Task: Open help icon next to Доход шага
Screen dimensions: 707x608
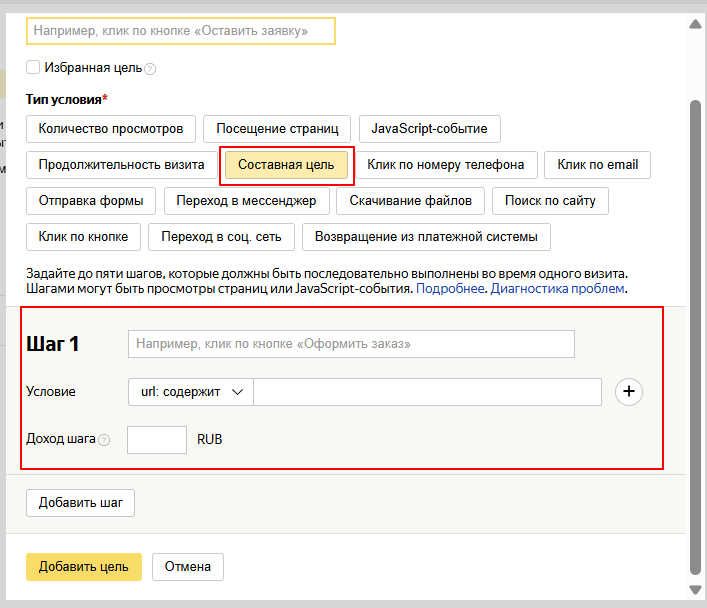Action: pos(104,440)
